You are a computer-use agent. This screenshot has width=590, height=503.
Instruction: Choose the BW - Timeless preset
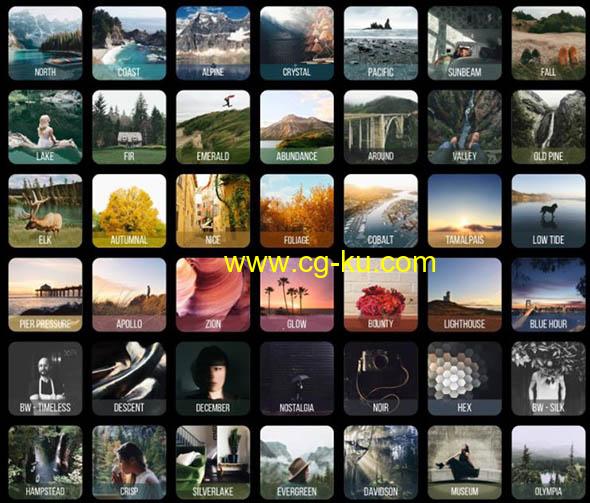click(x=45, y=378)
